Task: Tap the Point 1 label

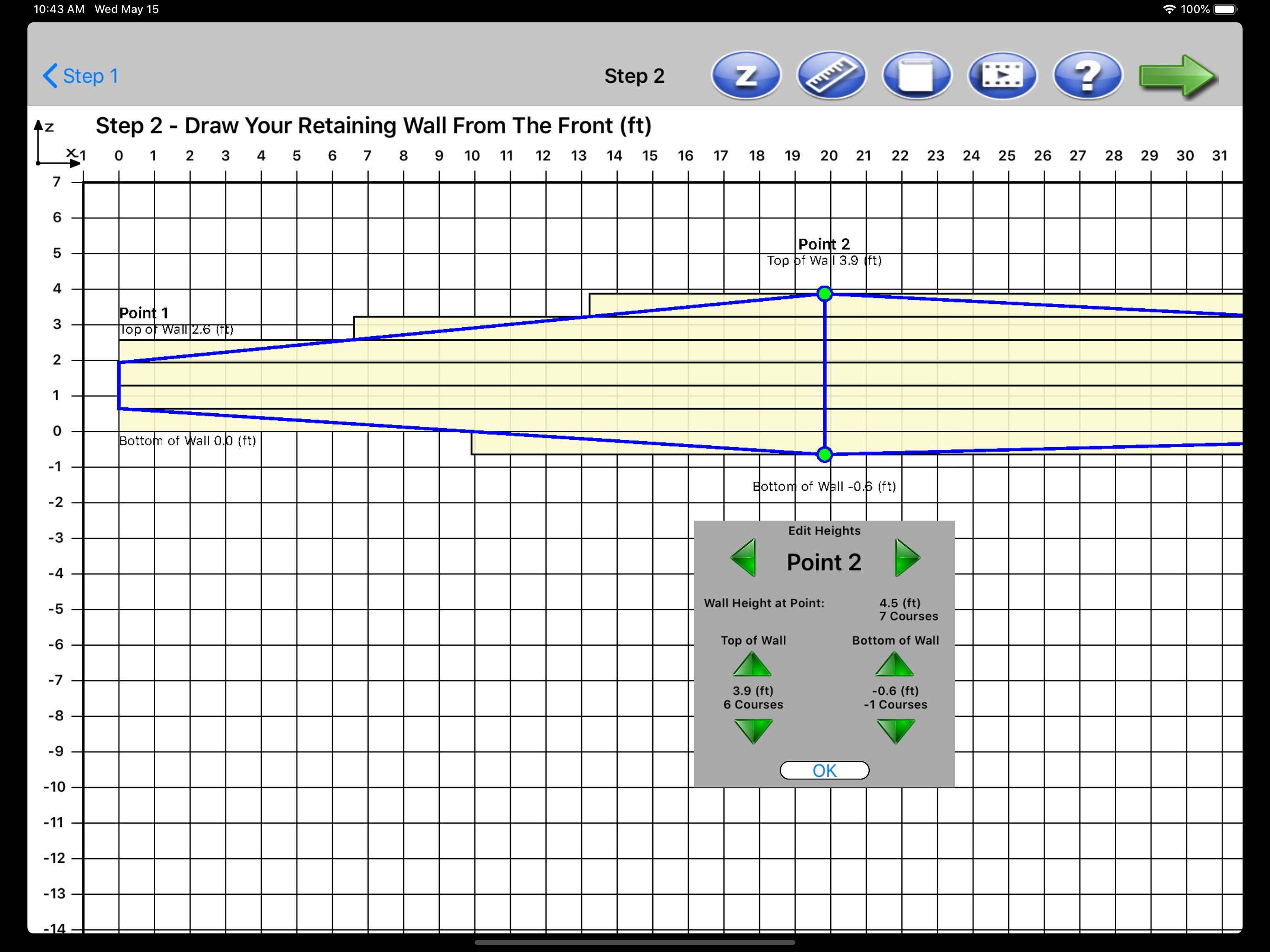Action: coord(144,313)
